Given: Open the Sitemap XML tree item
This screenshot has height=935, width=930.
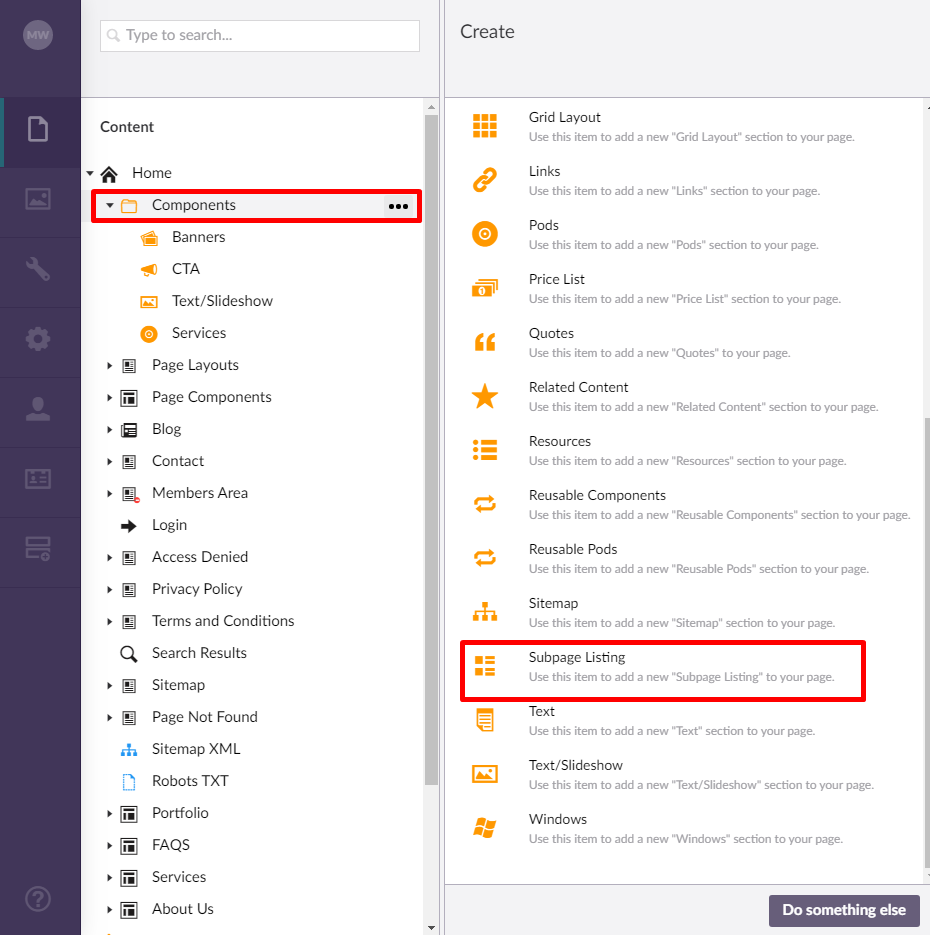Looking at the screenshot, I should 196,749.
